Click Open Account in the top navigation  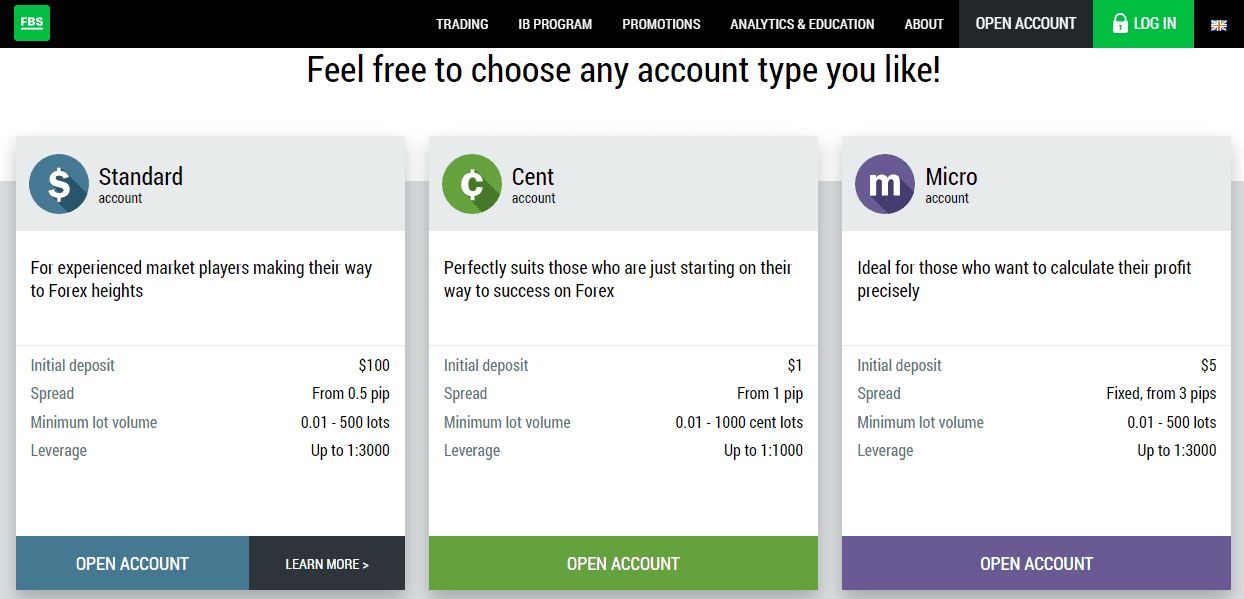[x=1026, y=24]
